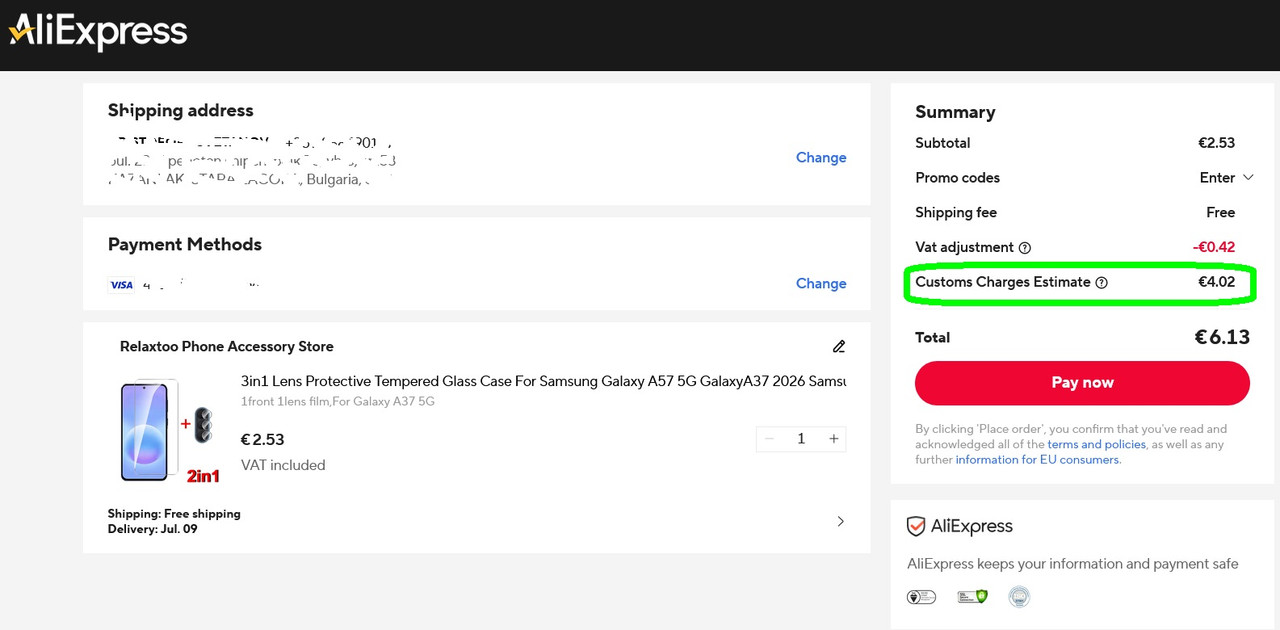
Task: Click the Shipping: Free shipping text
Action: tap(174, 514)
